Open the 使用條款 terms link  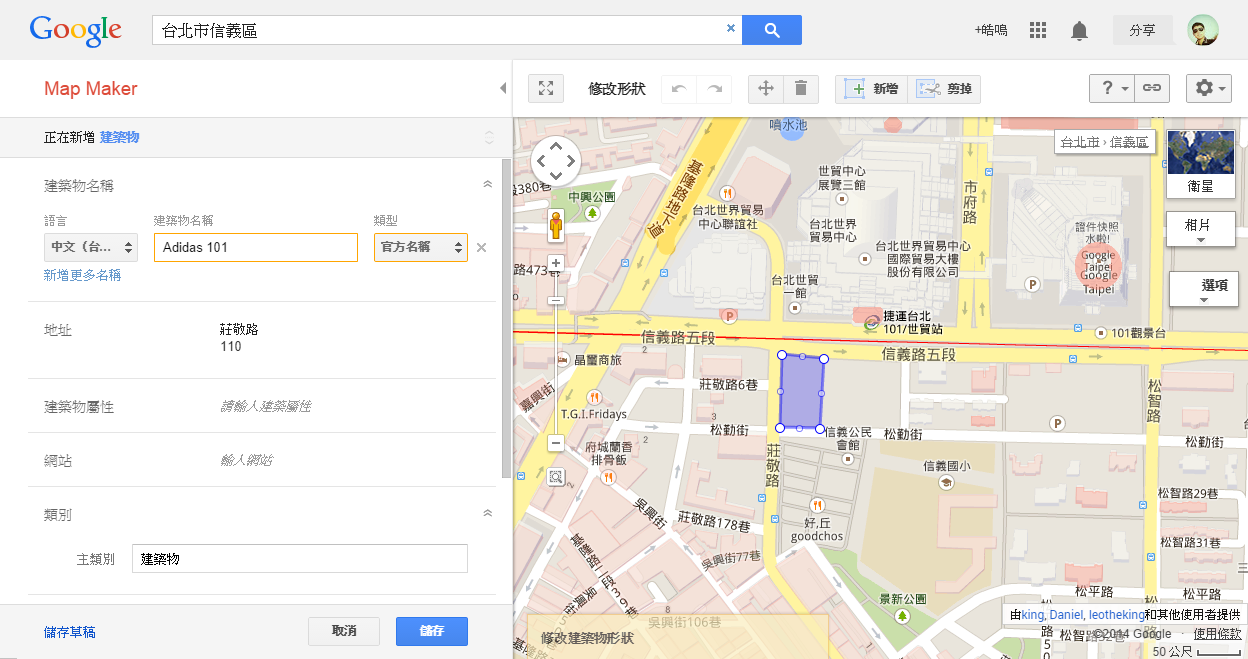tap(1217, 634)
